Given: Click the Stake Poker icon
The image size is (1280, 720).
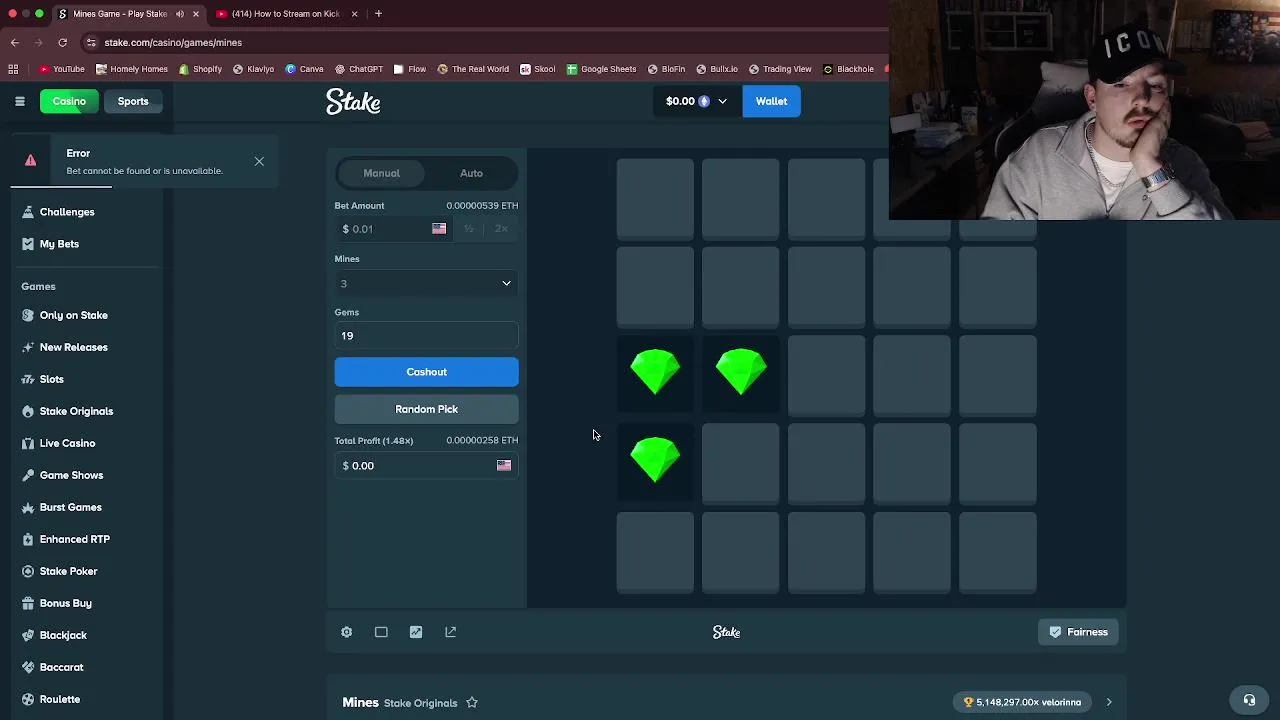Looking at the screenshot, I should tap(28, 571).
